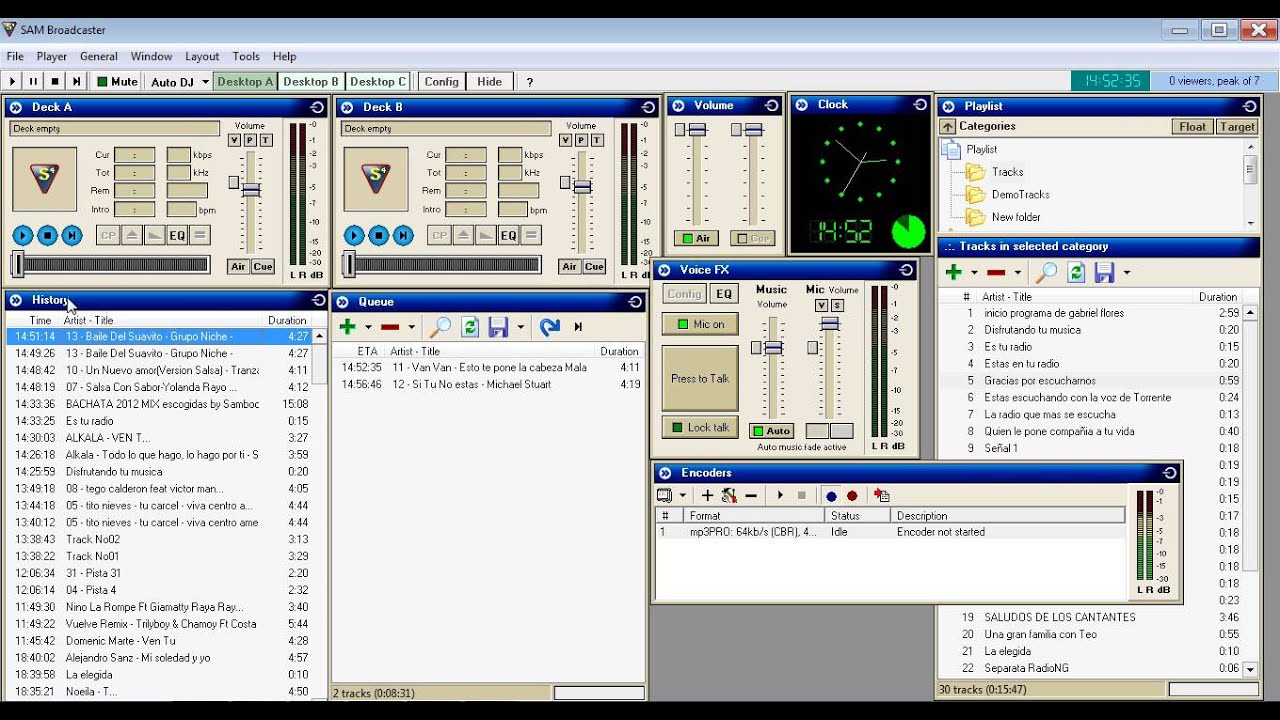Refresh the Queue list
The image size is (1280, 720).
(470, 327)
